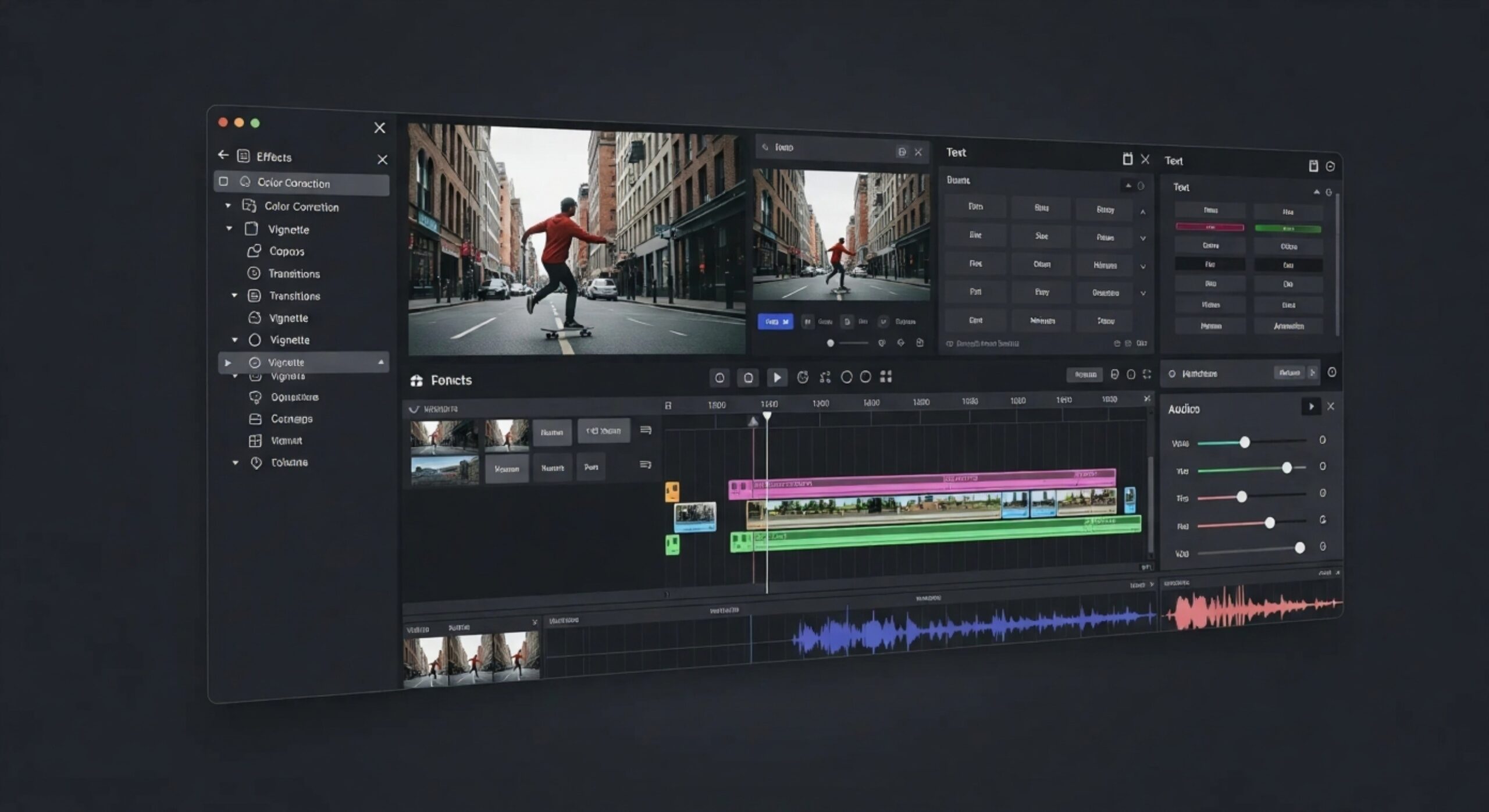Expand the highlighted Vignette row's right-pointing triangle
The width and height of the screenshot is (1489, 812).
(228, 362)
